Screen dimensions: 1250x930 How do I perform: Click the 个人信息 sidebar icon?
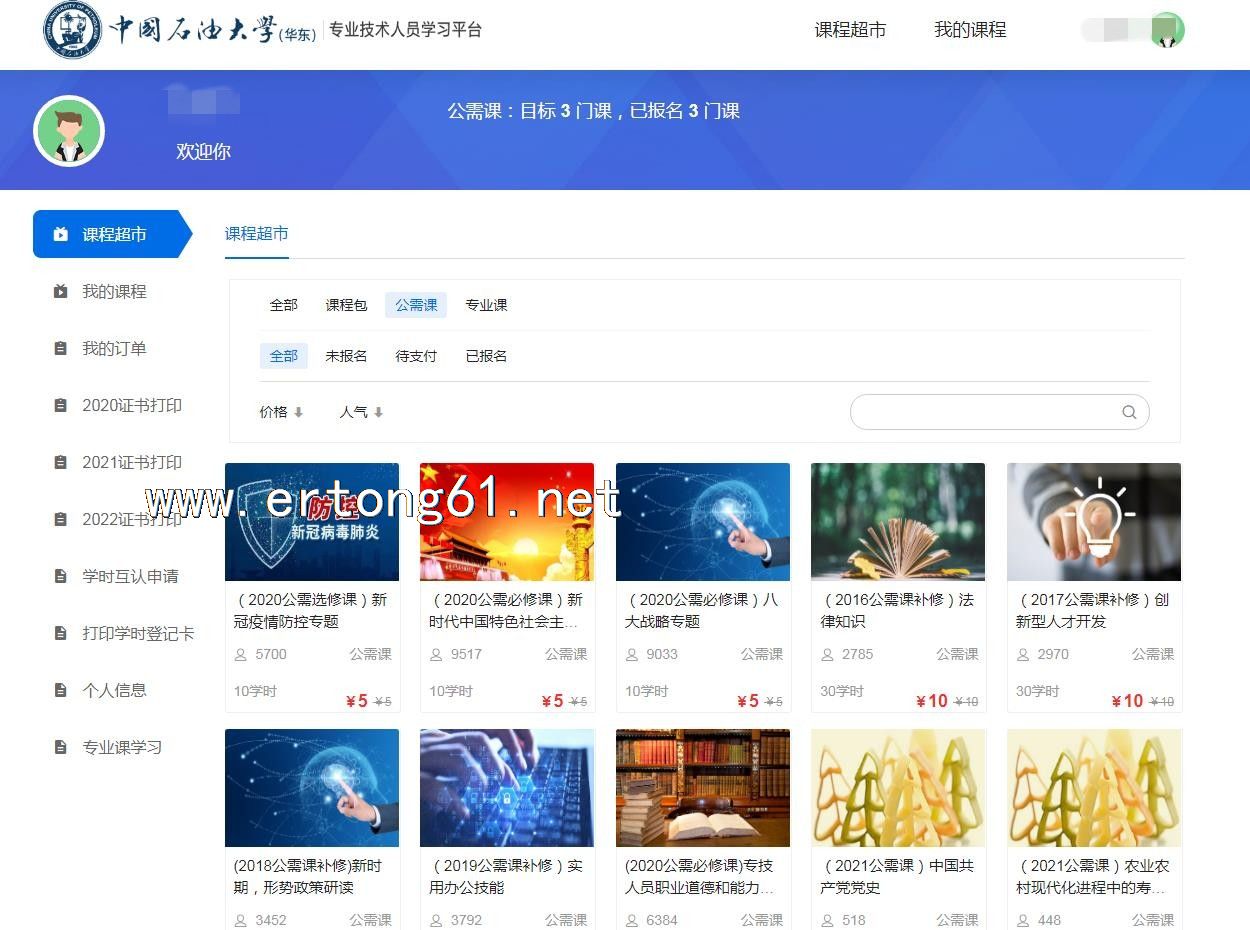coord(60,690)
